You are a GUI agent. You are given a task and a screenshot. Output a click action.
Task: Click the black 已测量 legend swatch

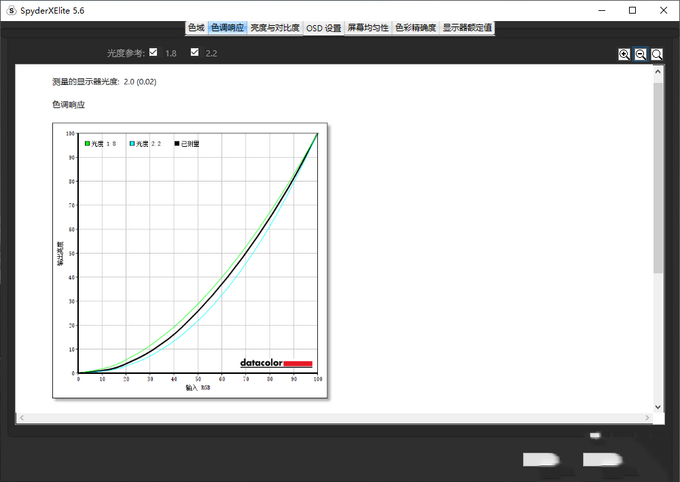point(177,144)
